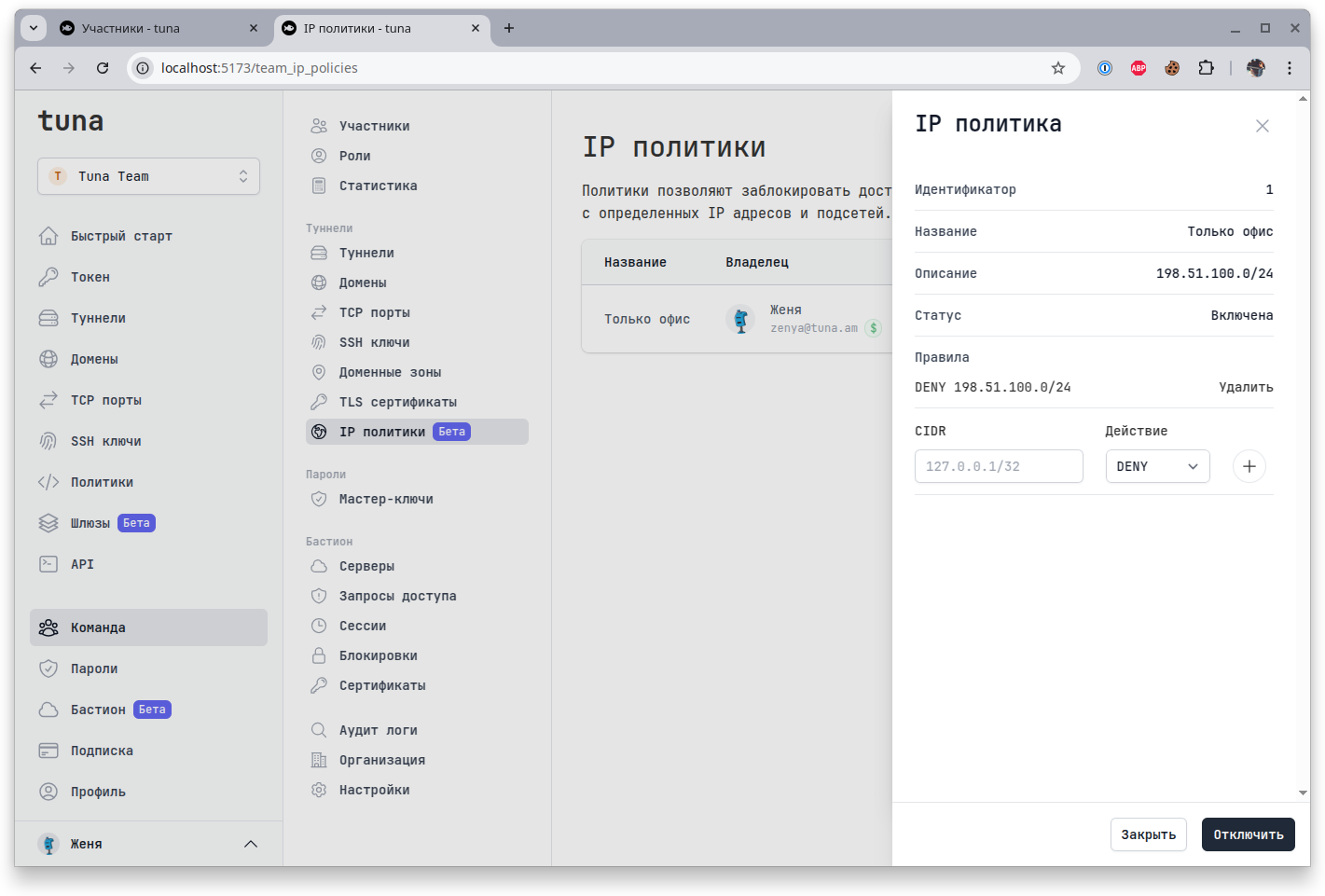Open the API section via its icon
This screenshot has height=896, width=1325.
(49, 563)
